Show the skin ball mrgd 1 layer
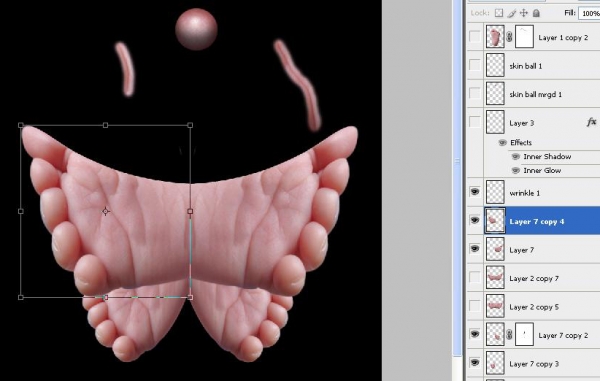The width and height of the screenshot is (600, 381). [x=474, y=94]
